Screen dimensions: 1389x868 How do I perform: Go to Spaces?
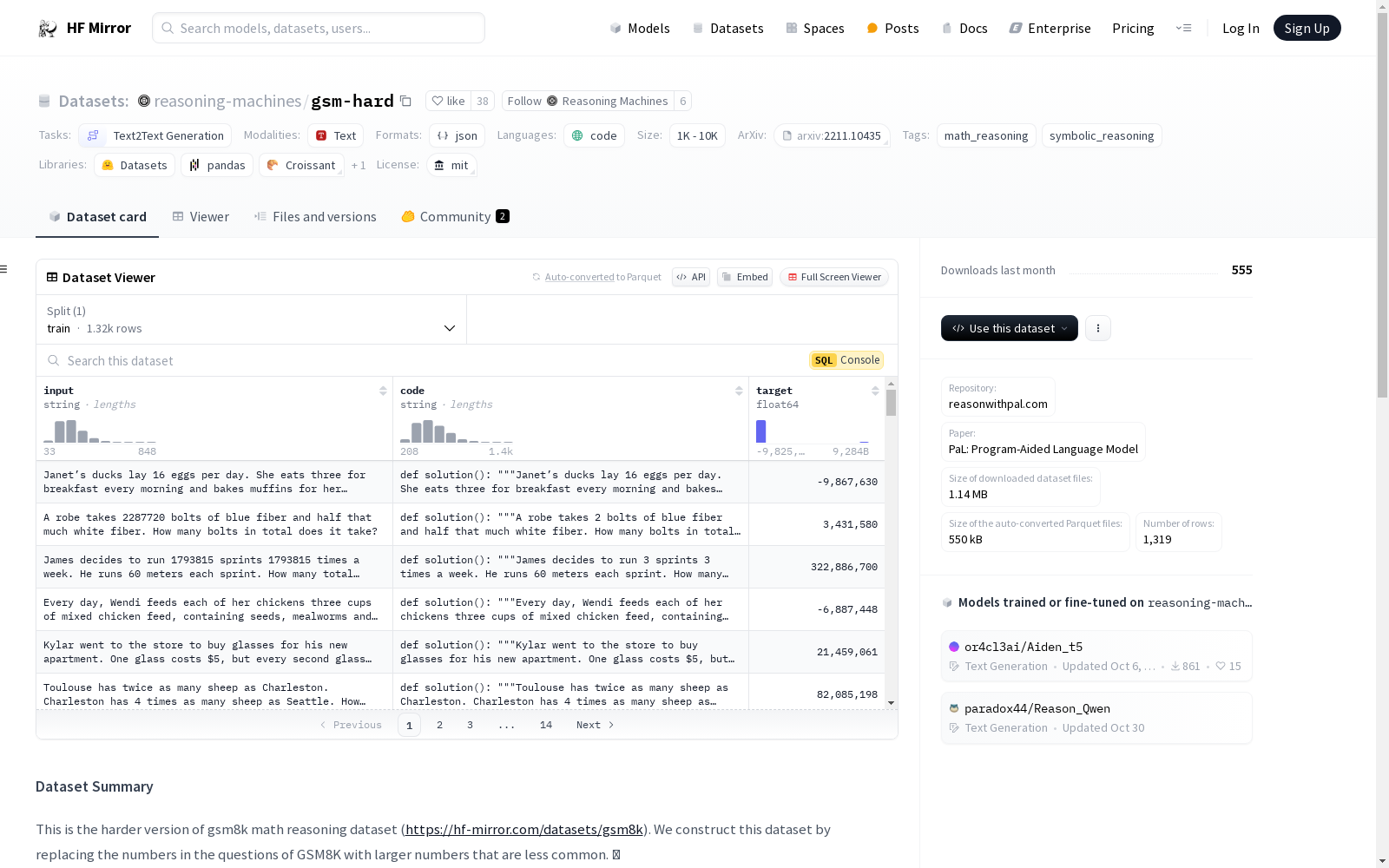coord(815,29)
